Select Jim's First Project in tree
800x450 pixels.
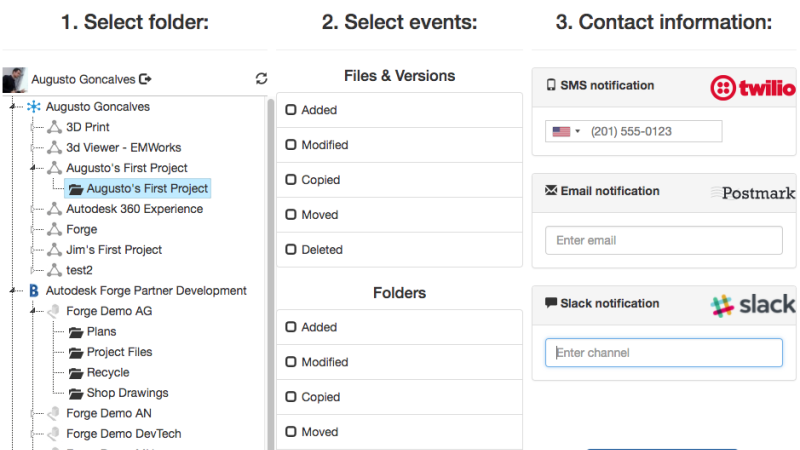113,250
